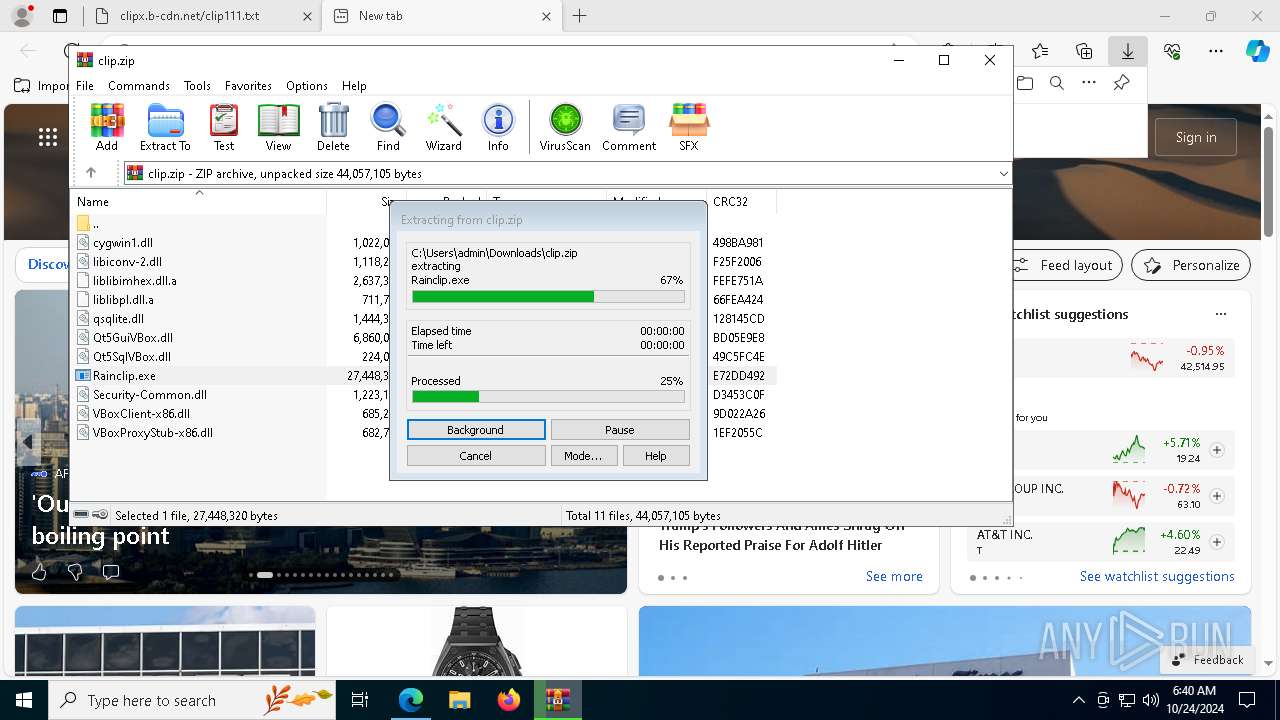Image resolution: width=1280 pixels, height=720 pixels.
Task: Click the Extract To toolbar icon
Action: point(165,127)
